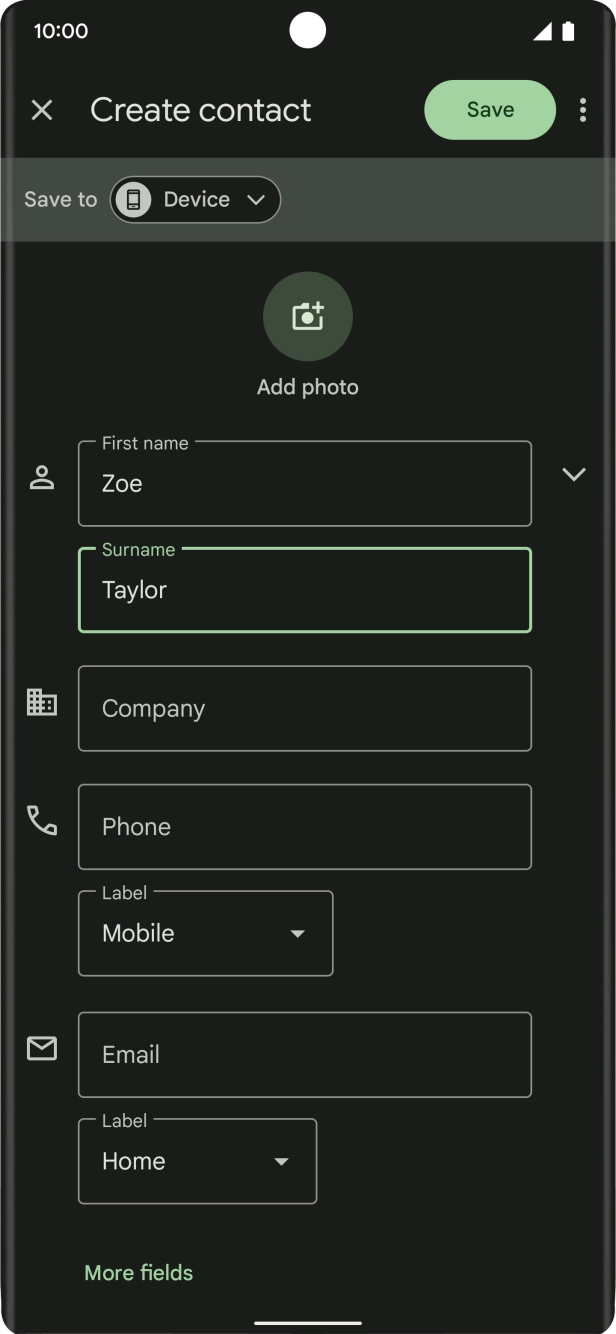Tap the Add photo label
Screen dimensions: 616x1334
click(308, 387)
